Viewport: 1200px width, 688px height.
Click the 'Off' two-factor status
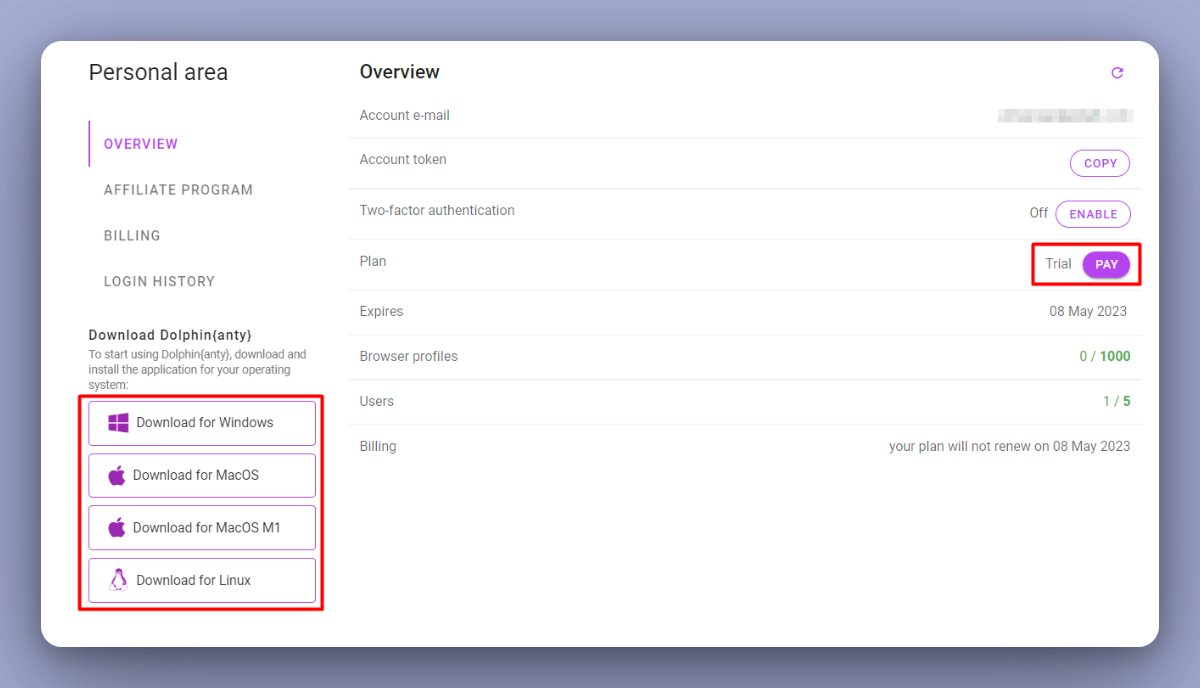click(1039, 213)
